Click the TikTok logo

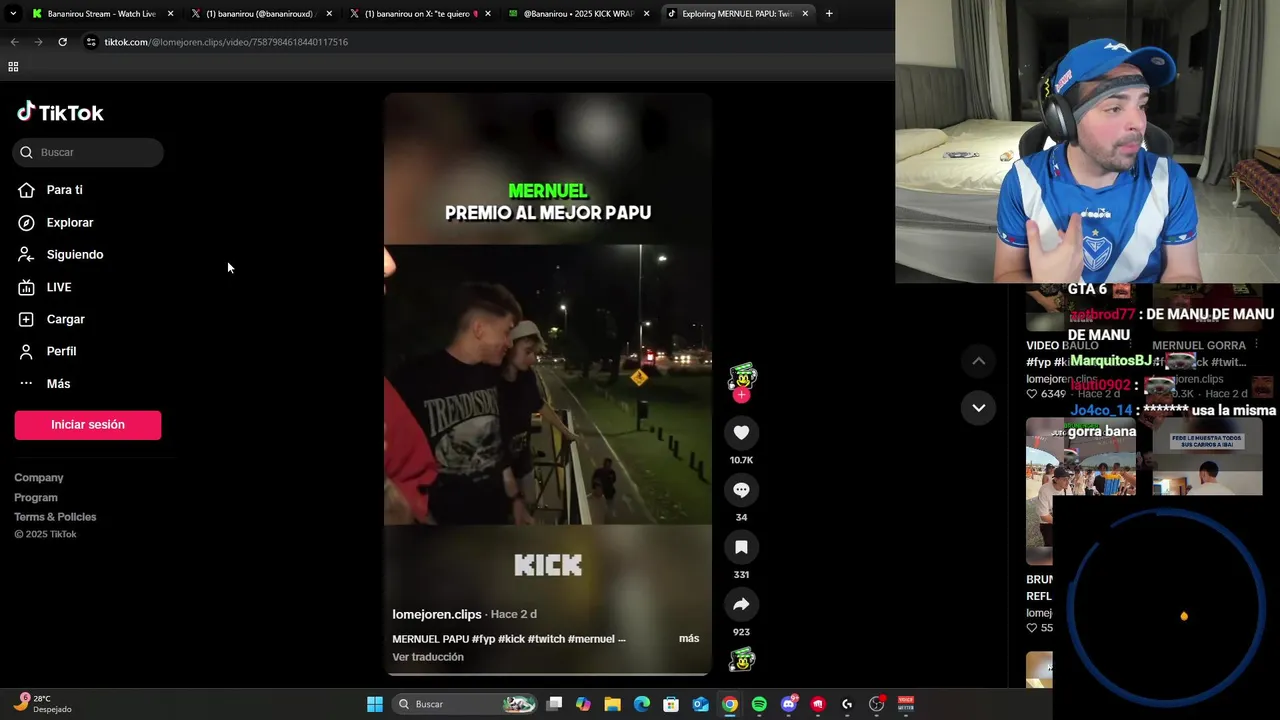point(60,112)
